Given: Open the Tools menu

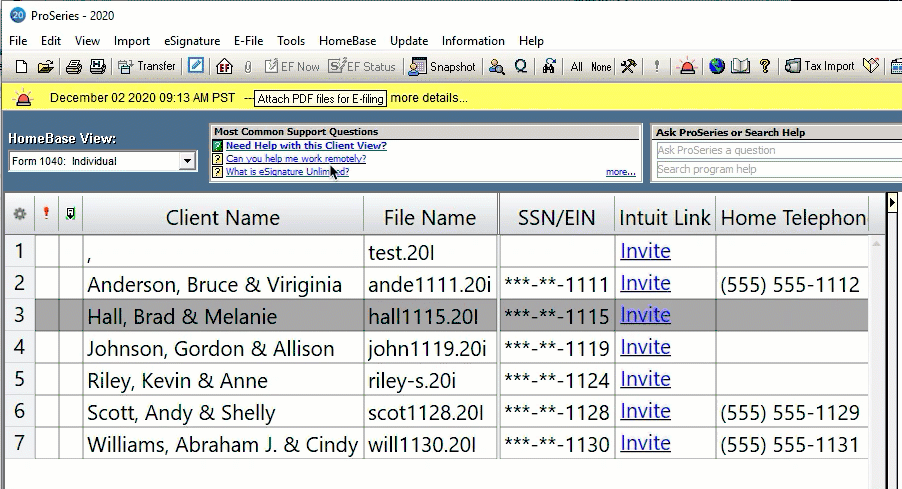Looking at the screenshot, I should (x=291, y=41).
